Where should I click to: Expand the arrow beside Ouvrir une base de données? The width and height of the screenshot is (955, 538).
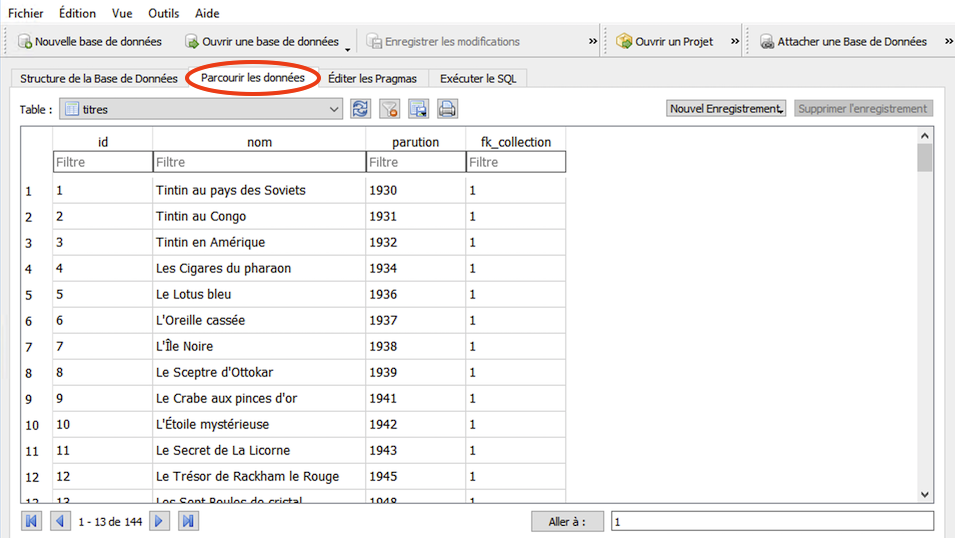(348, 47)
